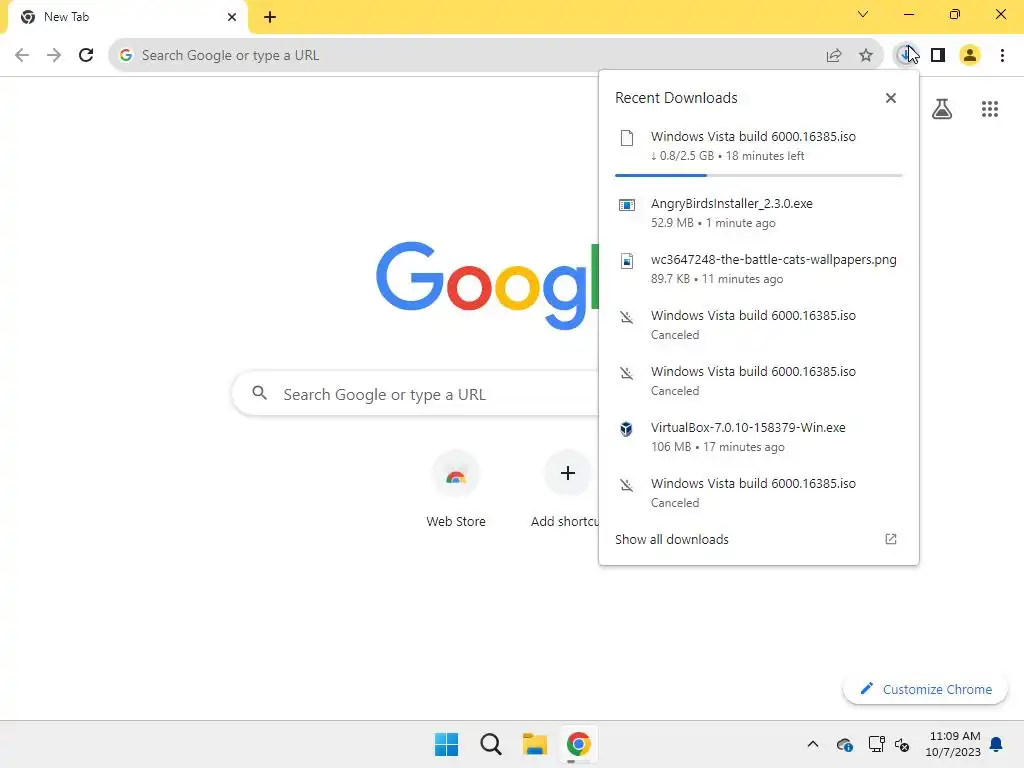This screenshot has width=1024, height=768.
Task: Open File Explorer from the taskbar
Action: pos(535,744)
